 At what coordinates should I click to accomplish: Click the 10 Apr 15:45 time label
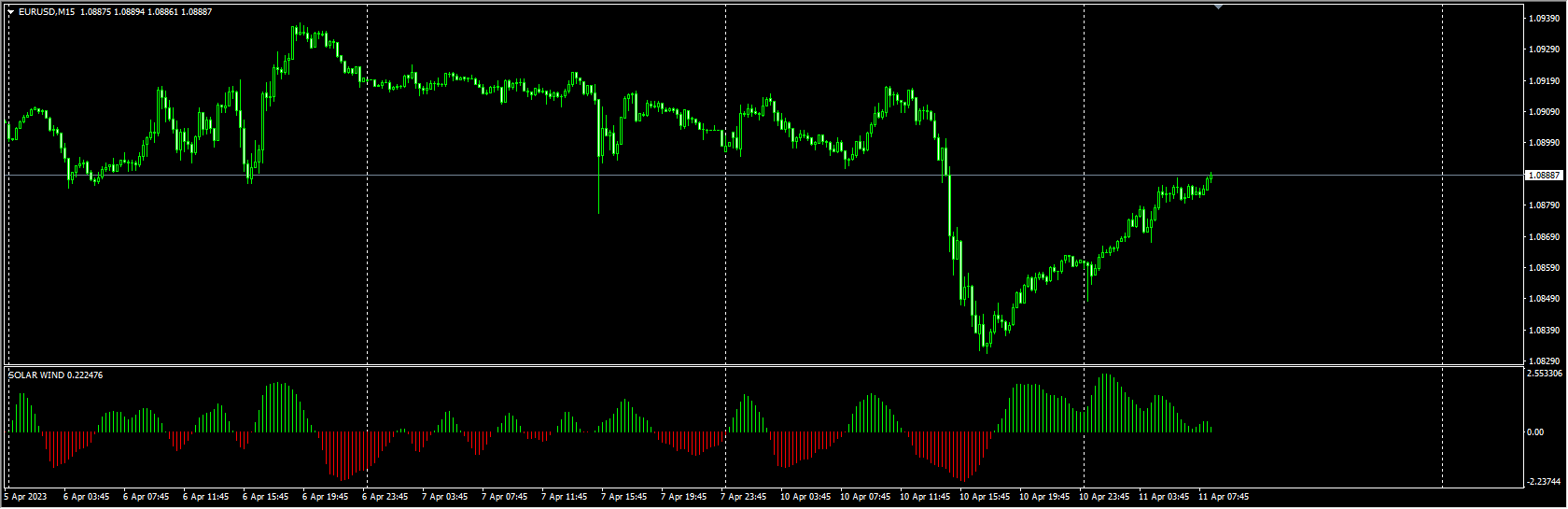click(x=985, y=497)
